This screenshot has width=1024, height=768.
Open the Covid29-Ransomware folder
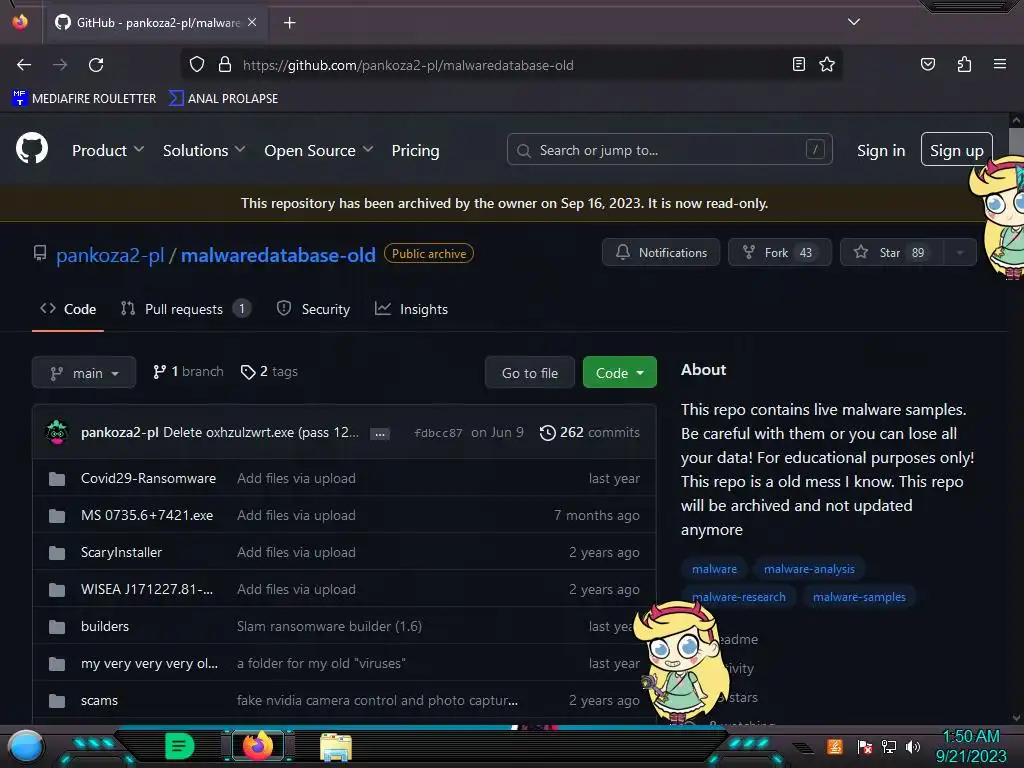pyautogui.click(x=148, y=478)
